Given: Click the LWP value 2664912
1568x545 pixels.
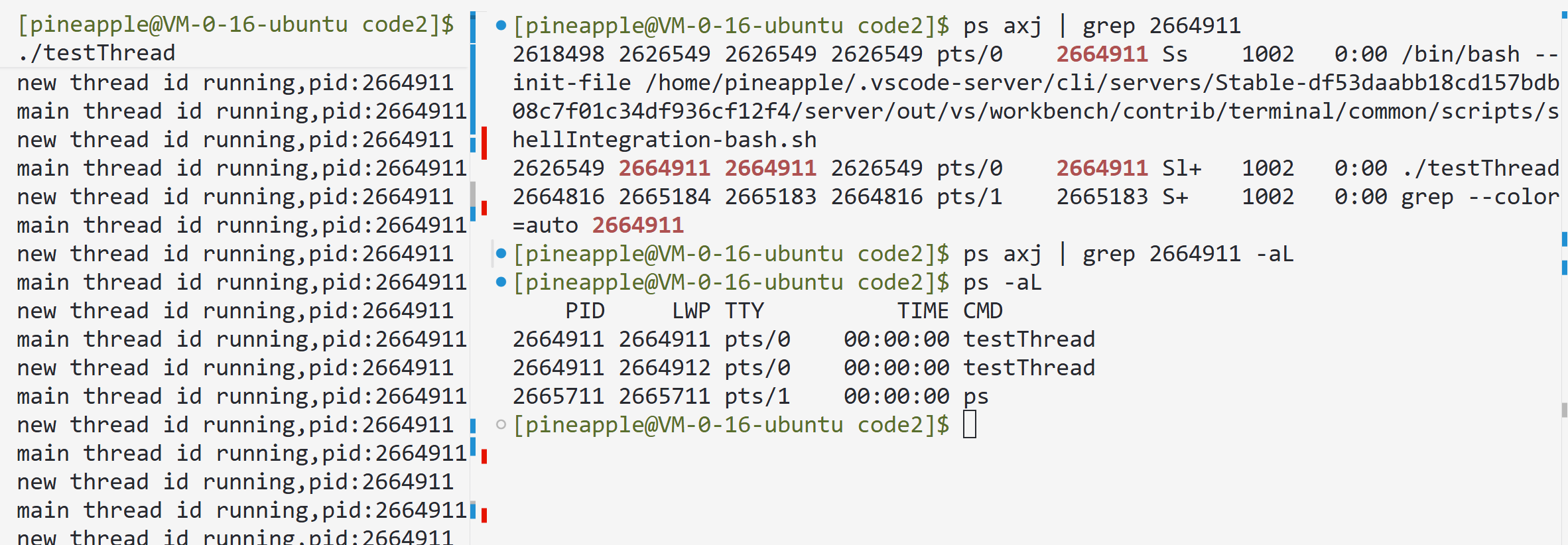Looking at the screenshot, I should (665, 368).
